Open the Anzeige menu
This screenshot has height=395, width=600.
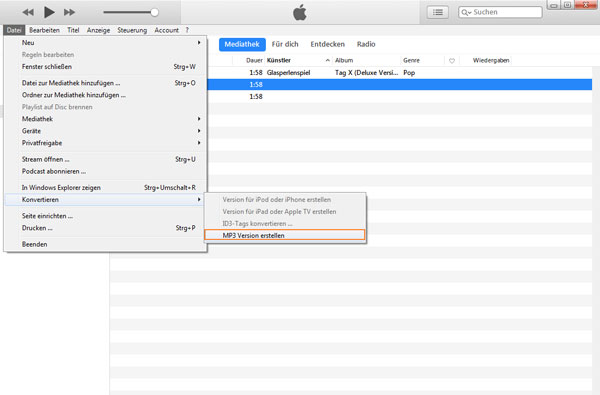pos(98,30)
